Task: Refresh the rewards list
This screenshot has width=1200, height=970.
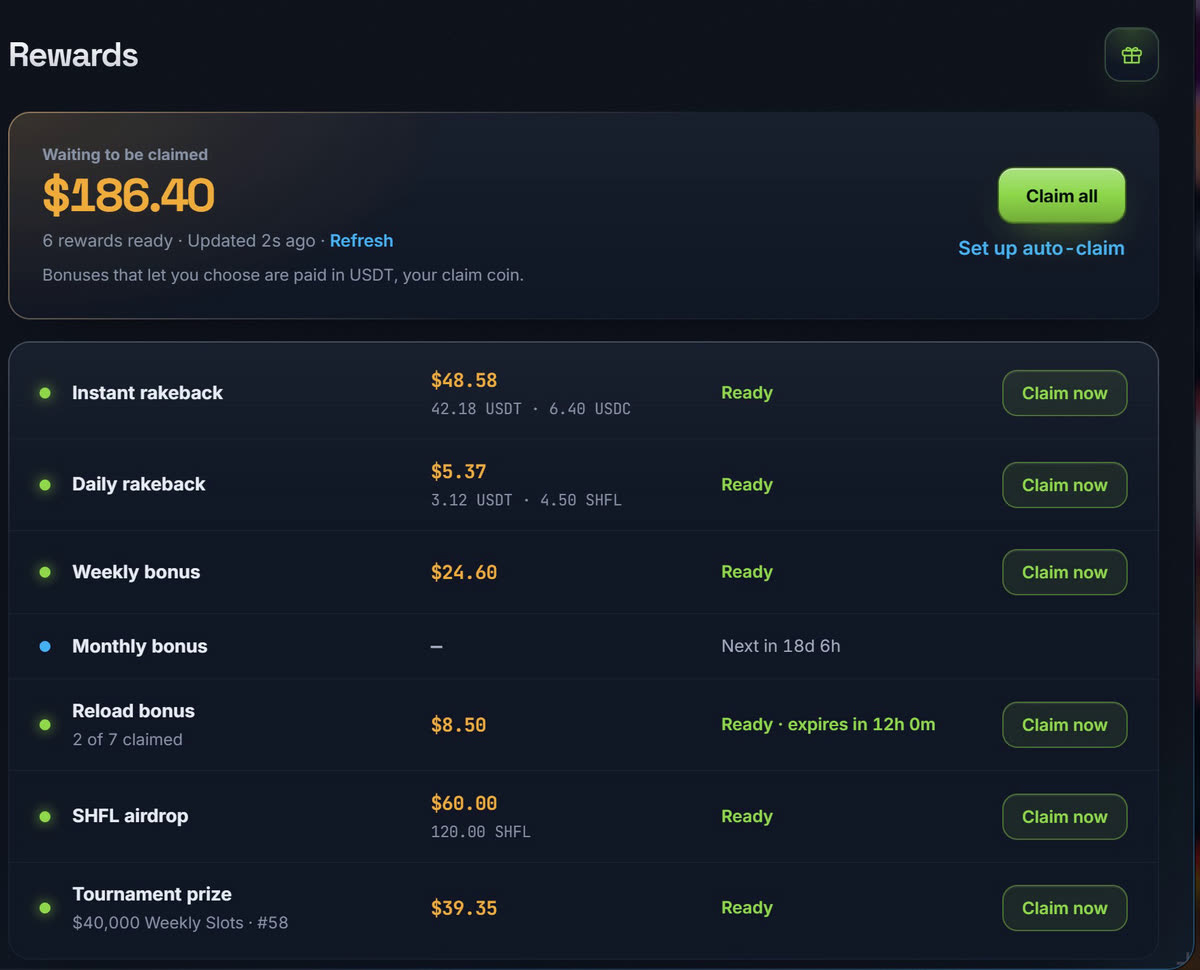Action: 361,241
